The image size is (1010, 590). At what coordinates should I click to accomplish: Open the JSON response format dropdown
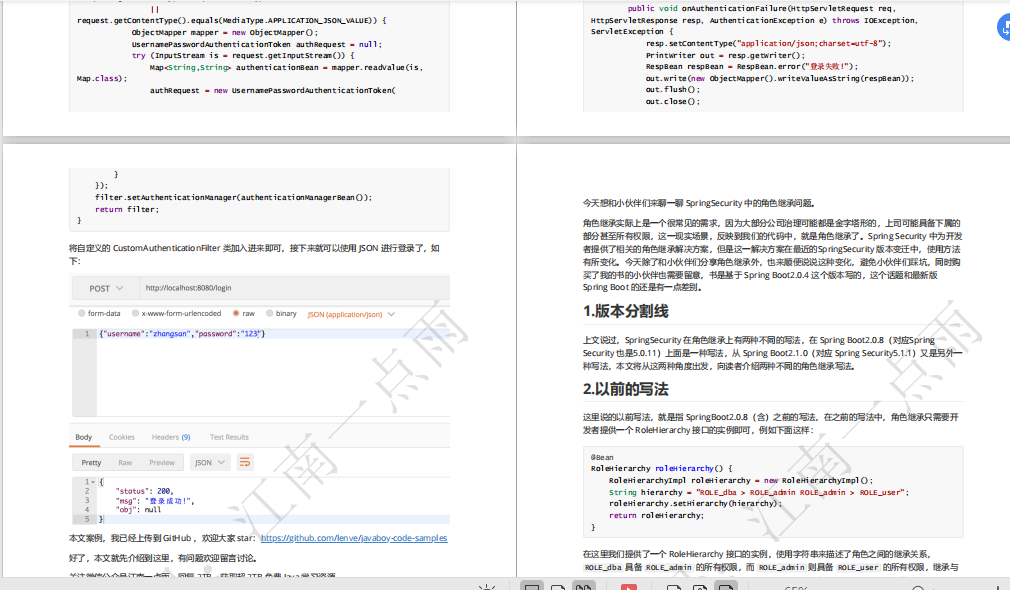[x=210, y=462]
